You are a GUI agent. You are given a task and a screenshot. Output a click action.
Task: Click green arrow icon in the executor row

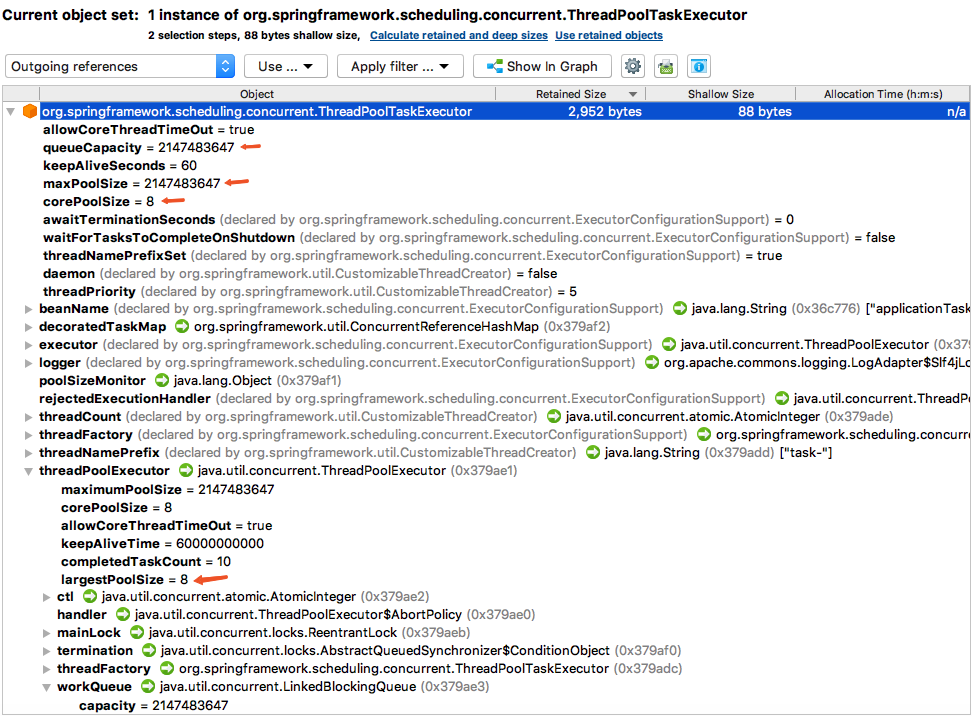point(668,344)
